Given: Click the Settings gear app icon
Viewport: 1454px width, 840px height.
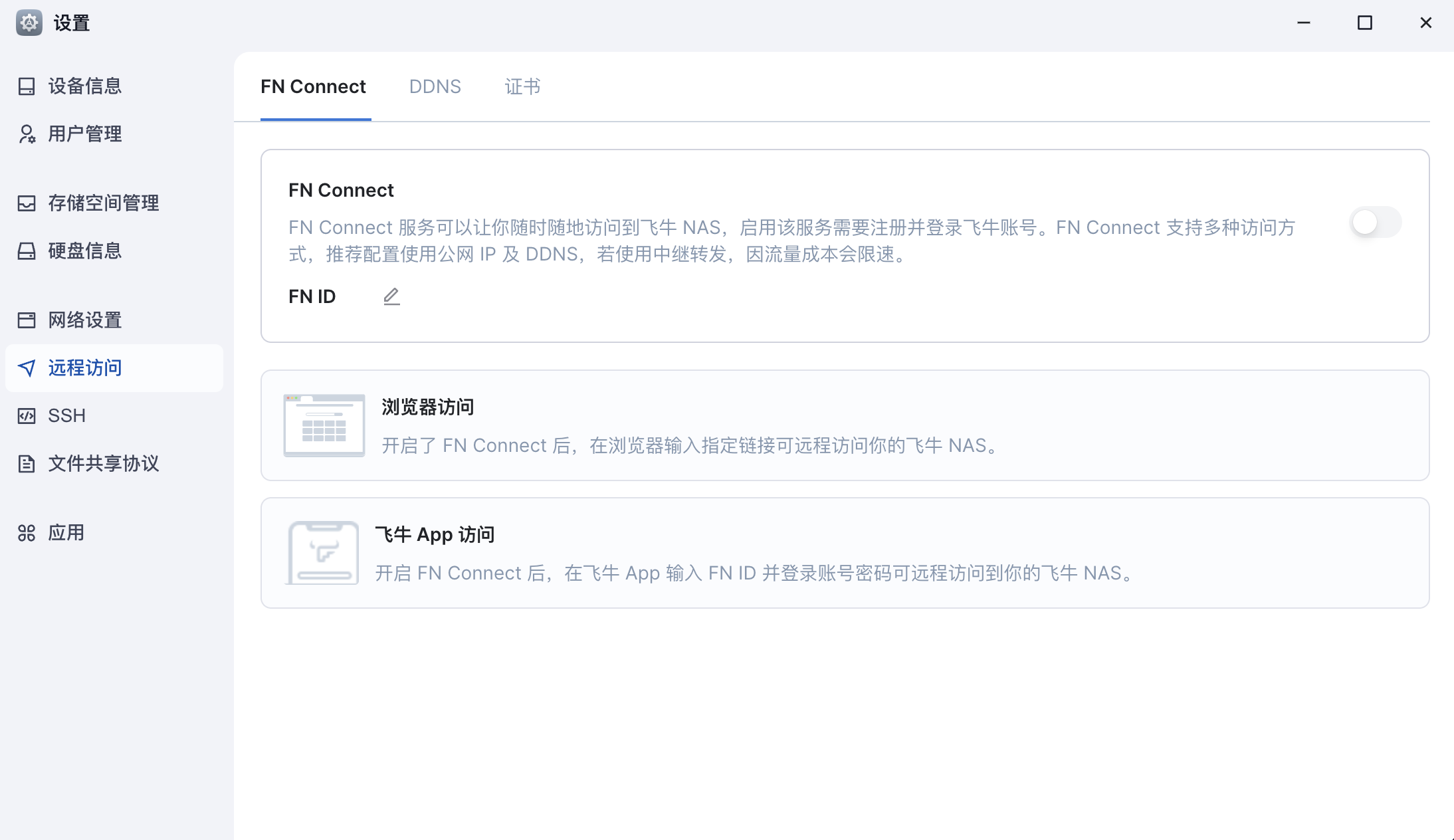Looking at the screenshot, I should coord(29,23).
